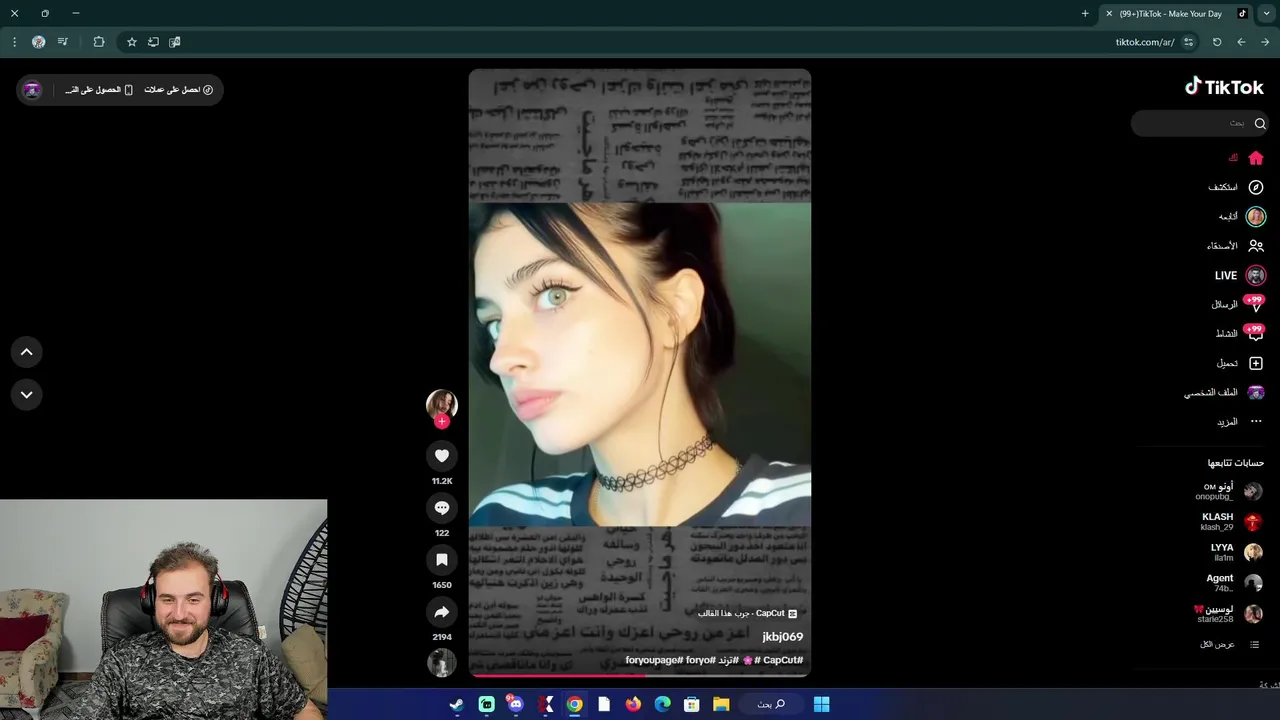Click the magnifier icon in TikTok search

coord(1260,123)
